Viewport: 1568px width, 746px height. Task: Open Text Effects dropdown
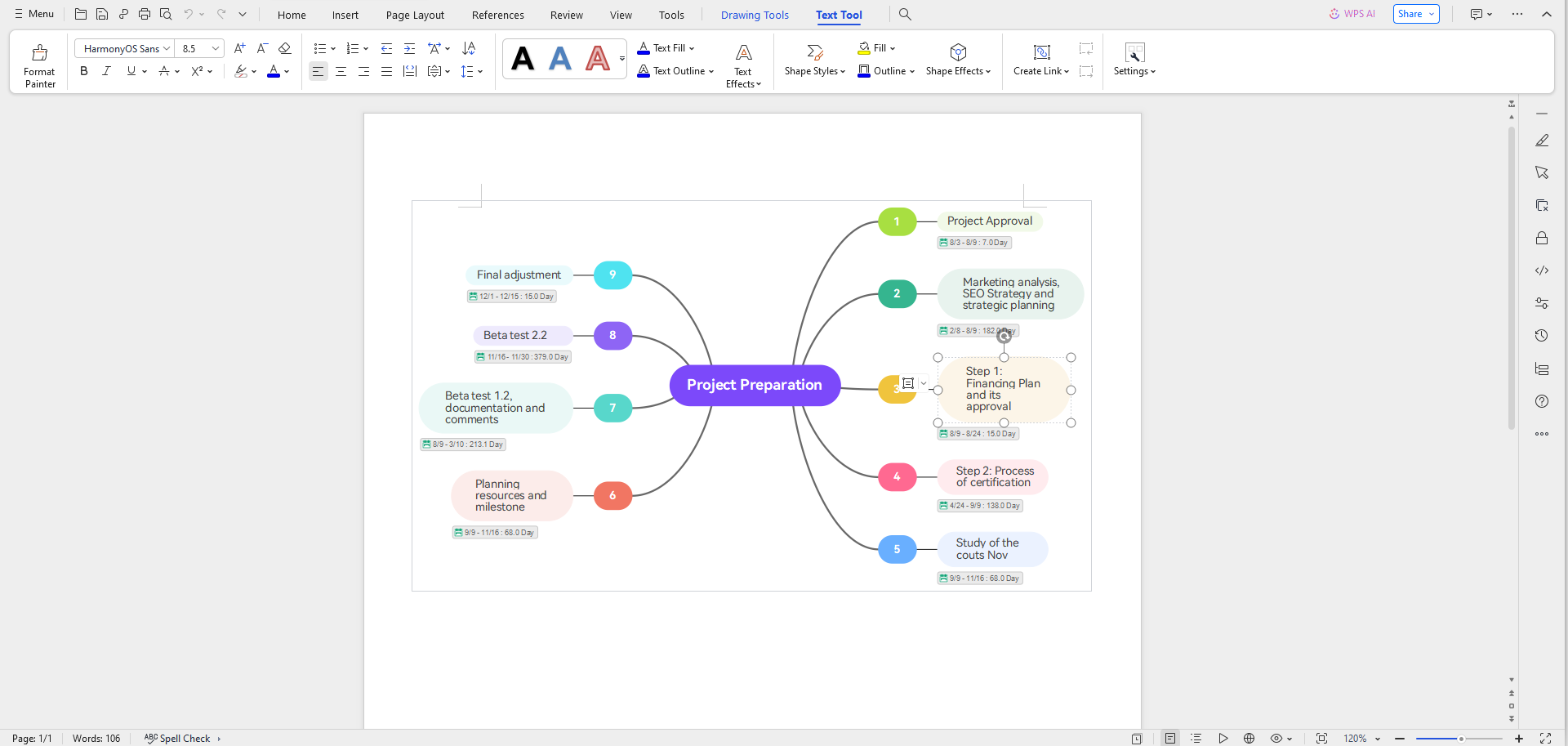click(x=743, y=65)
